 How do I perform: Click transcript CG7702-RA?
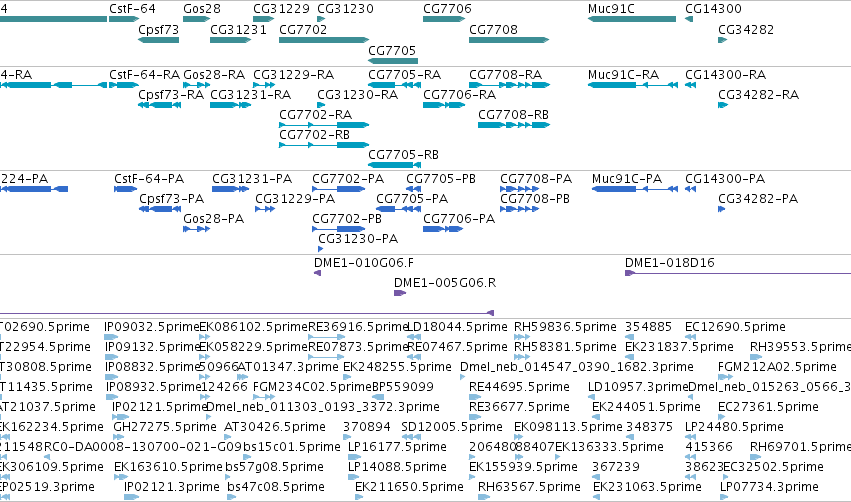(324, 125)
